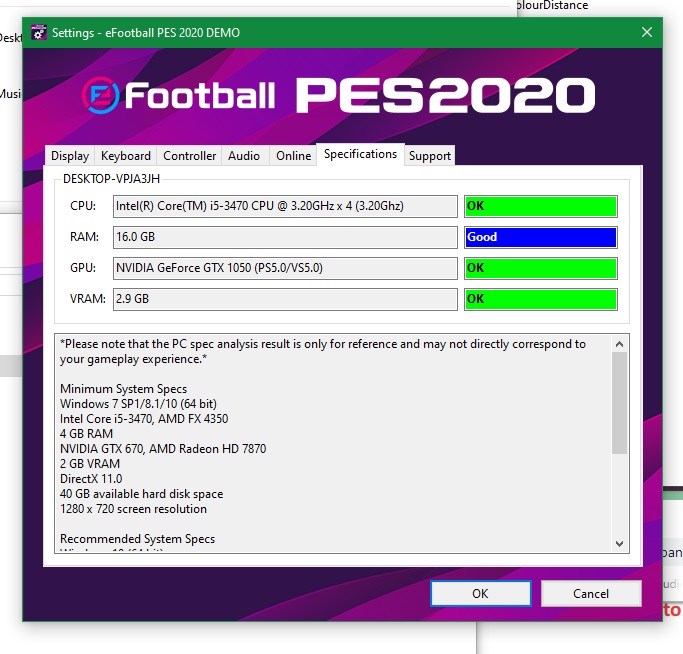Click the GPU GeForce GTX 1050 field
This screenshot has height=654, width=683.
click(x=285, y=268)
